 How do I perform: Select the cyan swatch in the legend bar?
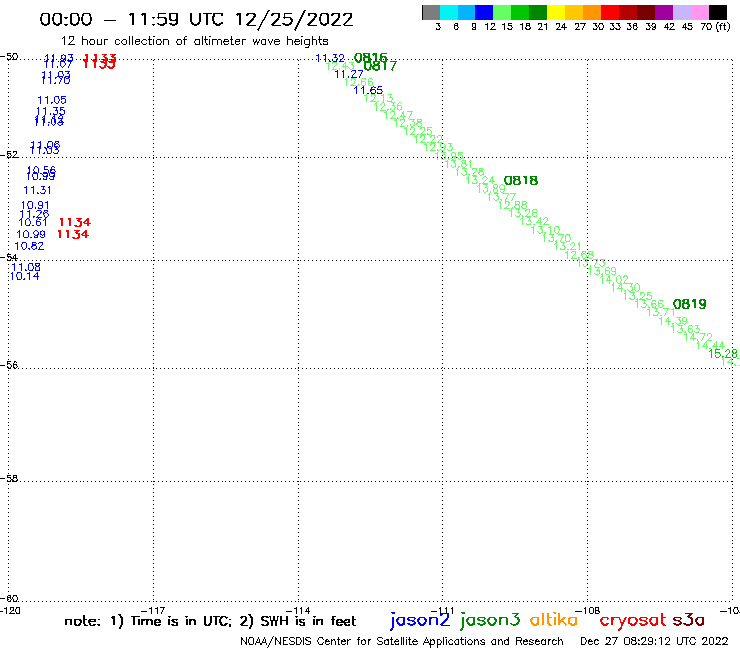click(x=449, y=12)
